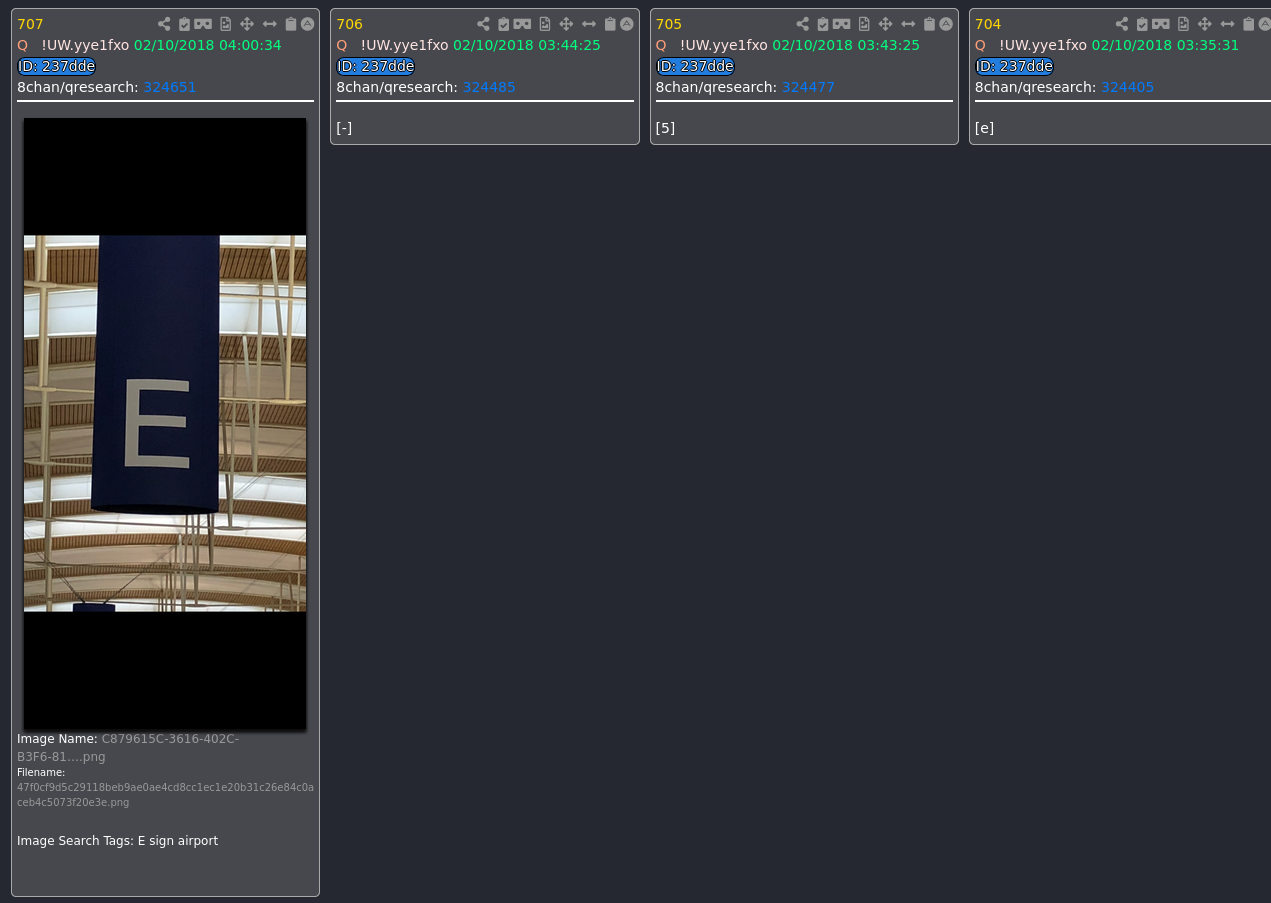This screenshot has width=1271, height=903.
Task: Click timestamp 02/10/2018 04:00:34
Action: pyautogui.click(x=208, y=45)
